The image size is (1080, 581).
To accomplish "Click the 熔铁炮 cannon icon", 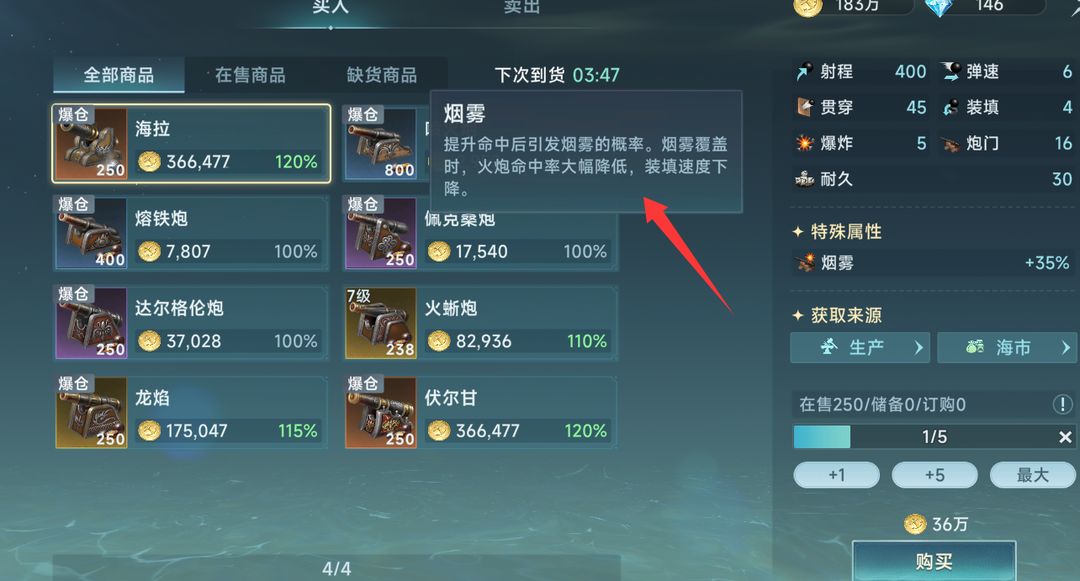I will 91,233.
